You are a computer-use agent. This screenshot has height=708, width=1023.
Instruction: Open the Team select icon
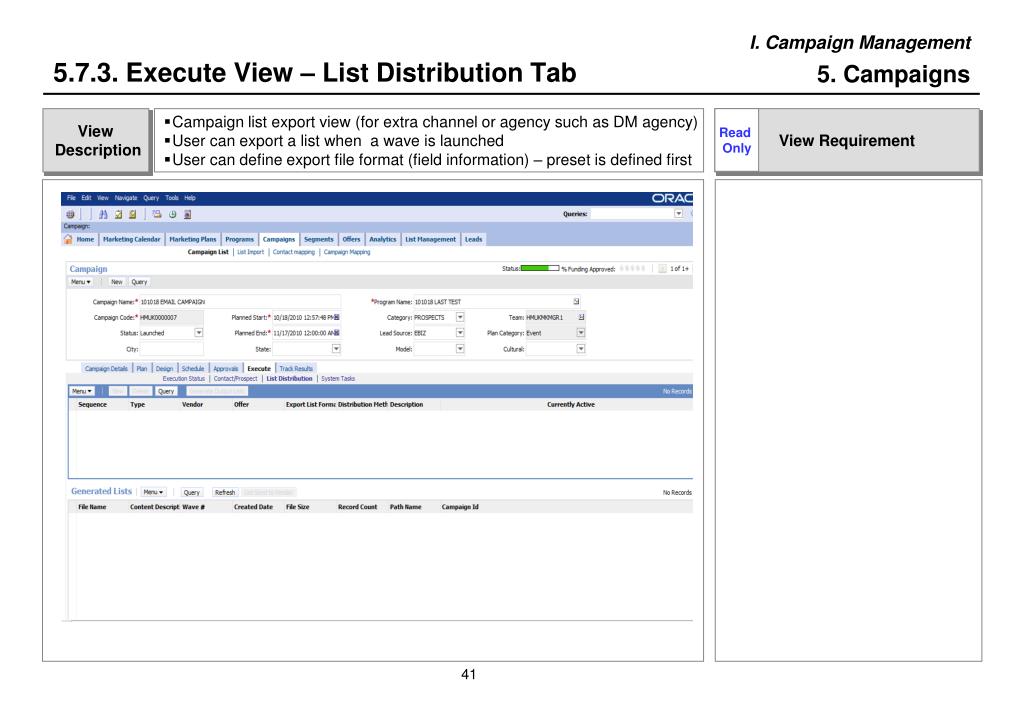581,317
